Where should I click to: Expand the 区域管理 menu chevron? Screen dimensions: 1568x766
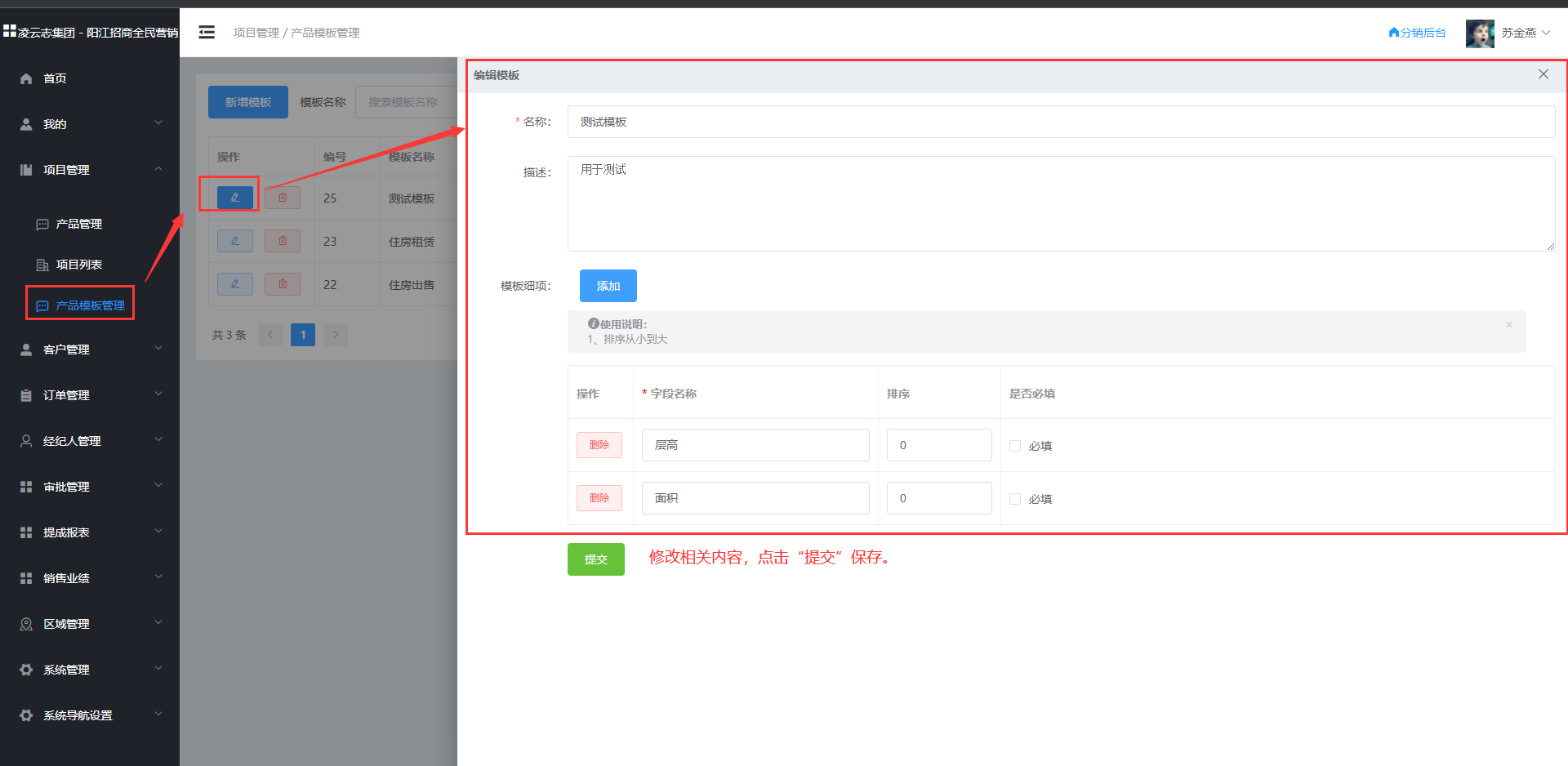pyautogui.click(x=158, y=623)
